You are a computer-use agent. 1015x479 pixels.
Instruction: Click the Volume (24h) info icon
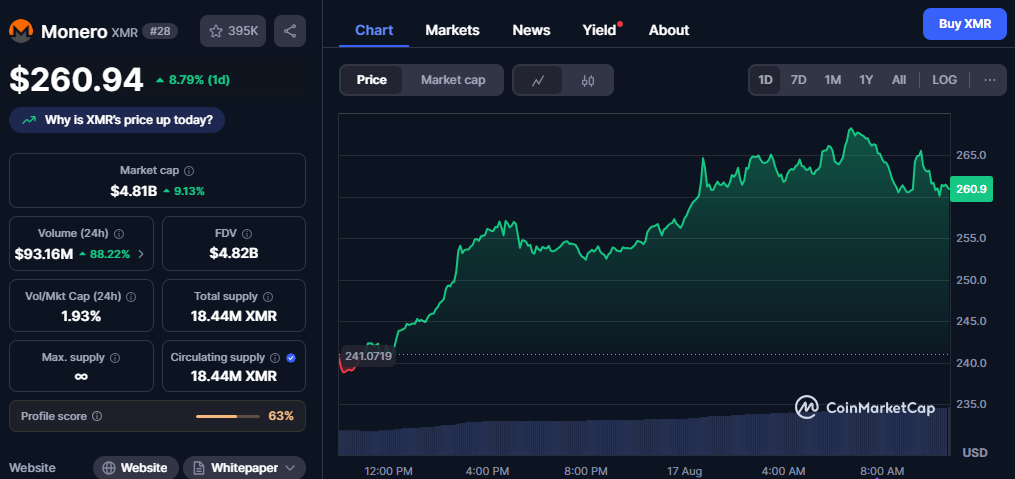pyautogui.click(x=119, y=234)
